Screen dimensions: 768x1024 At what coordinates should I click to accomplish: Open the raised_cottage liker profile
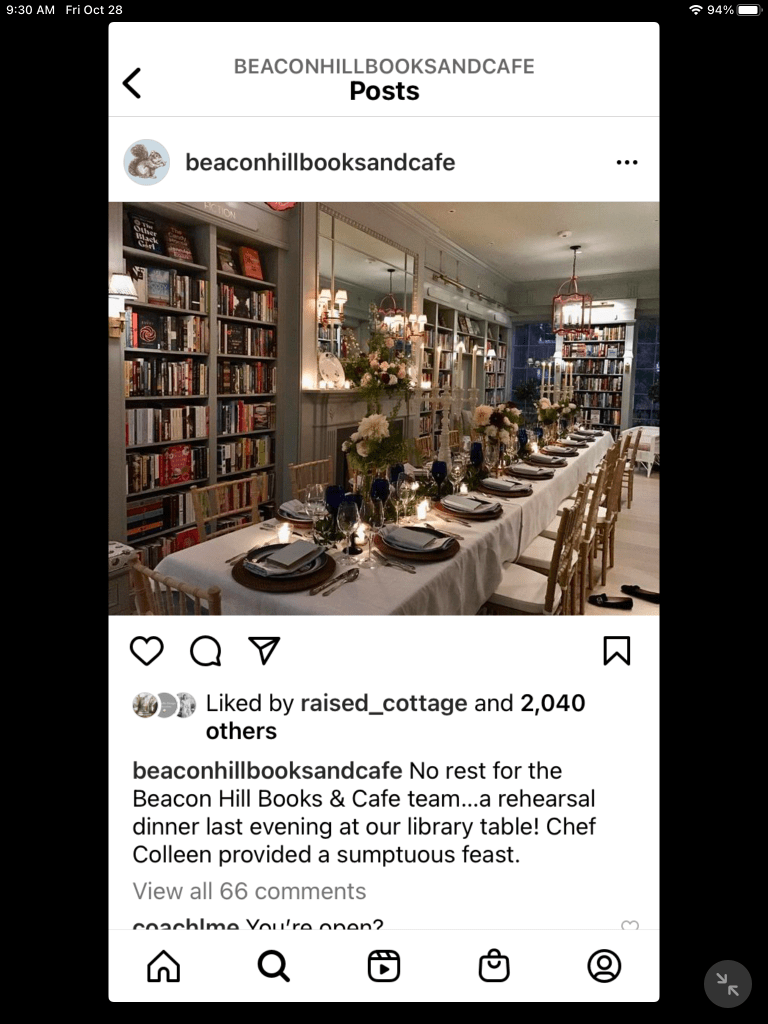click(384, 703)
